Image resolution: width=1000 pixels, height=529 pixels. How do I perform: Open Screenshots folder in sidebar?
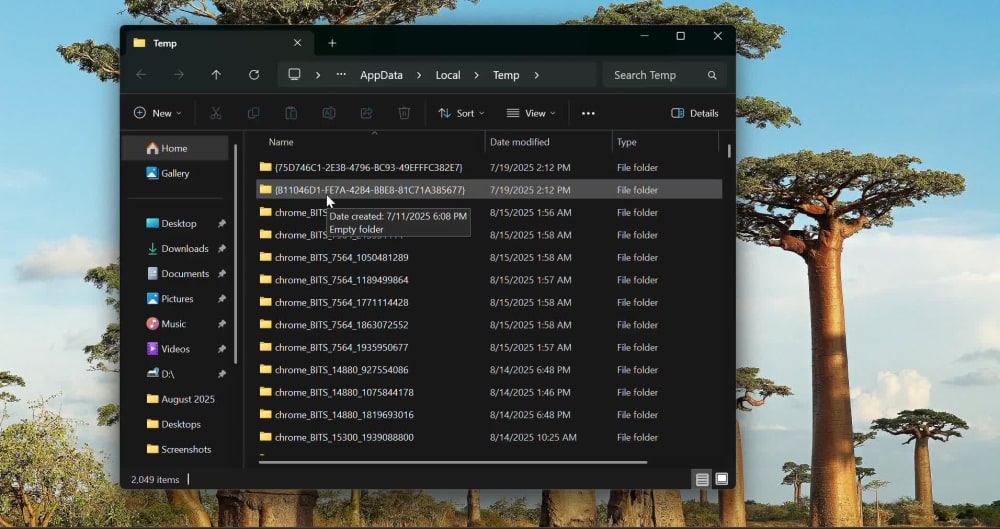186,449
